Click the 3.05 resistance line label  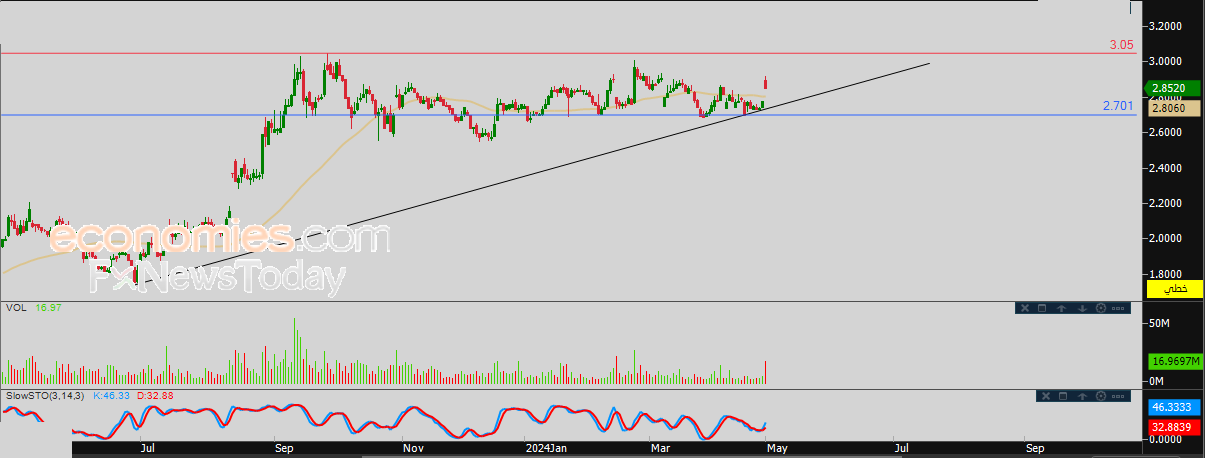coord(1121,45)
